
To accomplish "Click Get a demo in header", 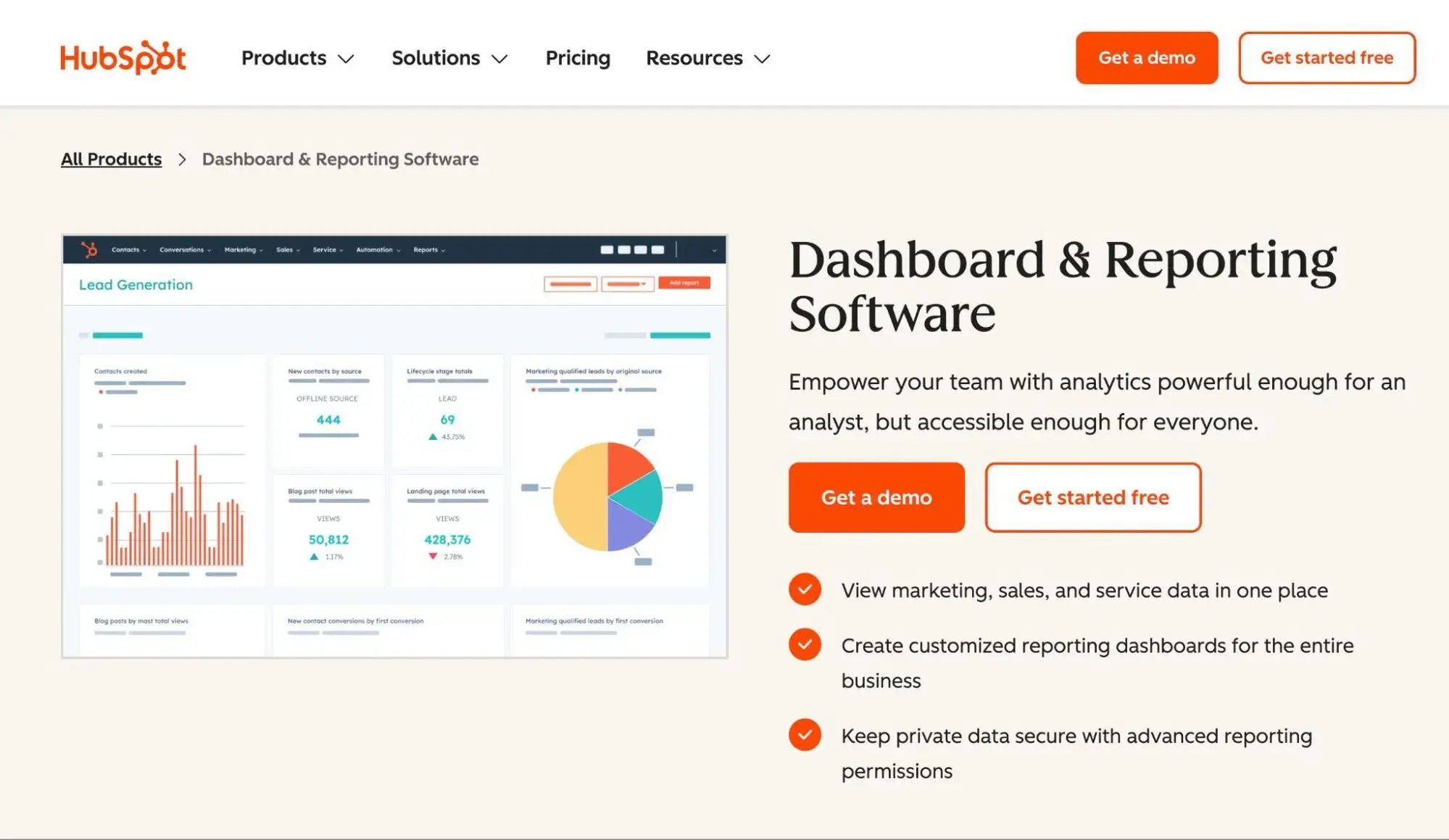I will pyautogui.click(x=1147, y=57).
